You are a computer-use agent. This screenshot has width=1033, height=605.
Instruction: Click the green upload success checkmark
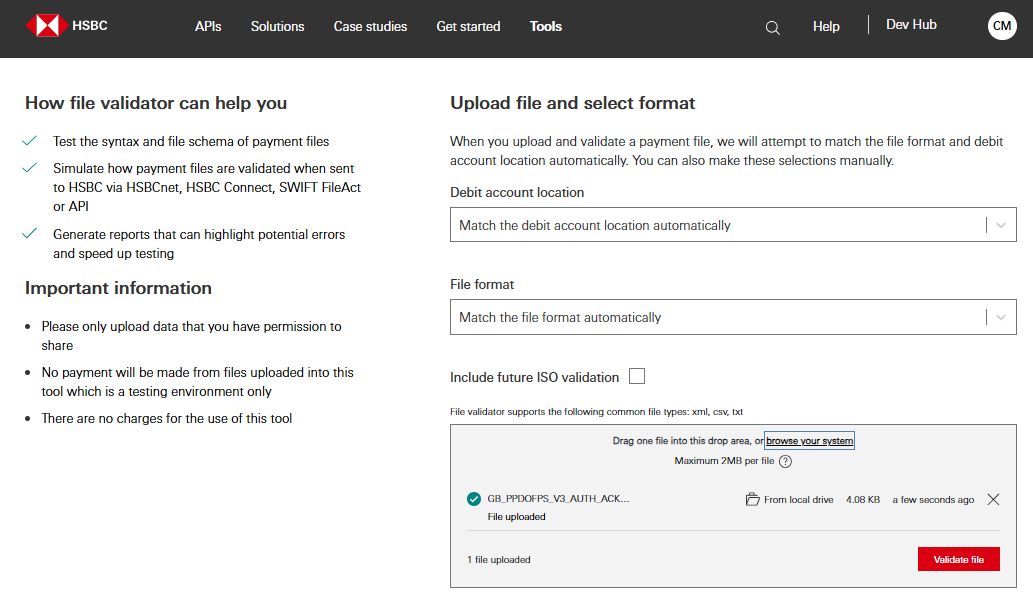pos(474,498)
